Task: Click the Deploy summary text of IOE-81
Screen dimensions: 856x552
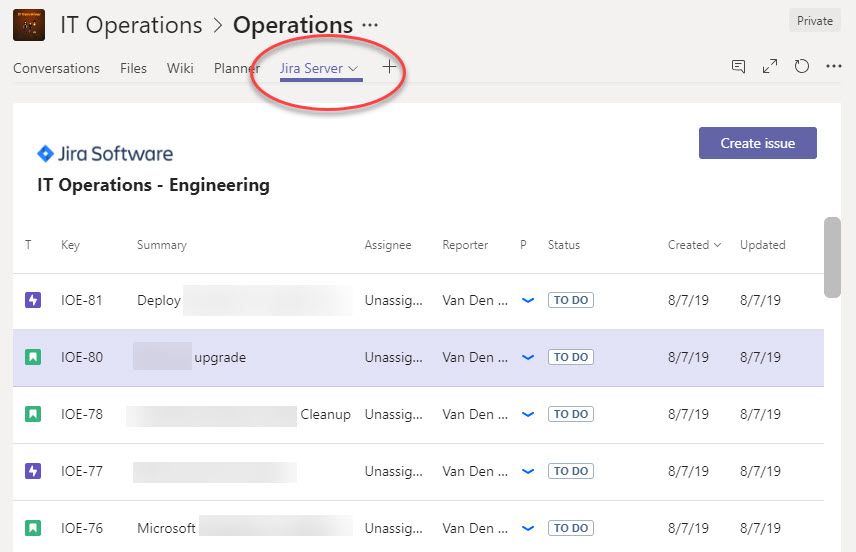Action: click(159, 301)
